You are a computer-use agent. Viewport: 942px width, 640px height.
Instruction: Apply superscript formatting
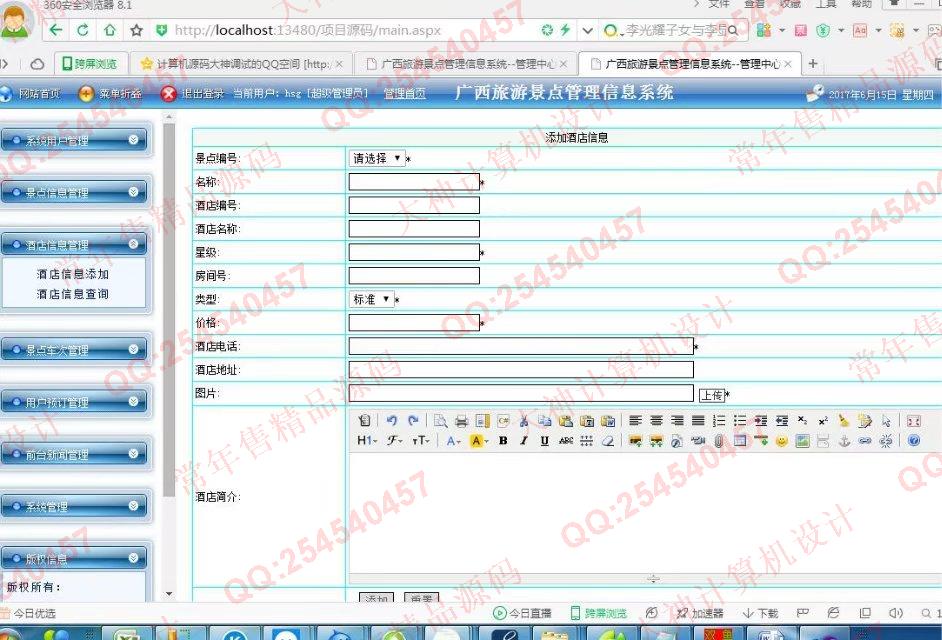click(823, 421)
